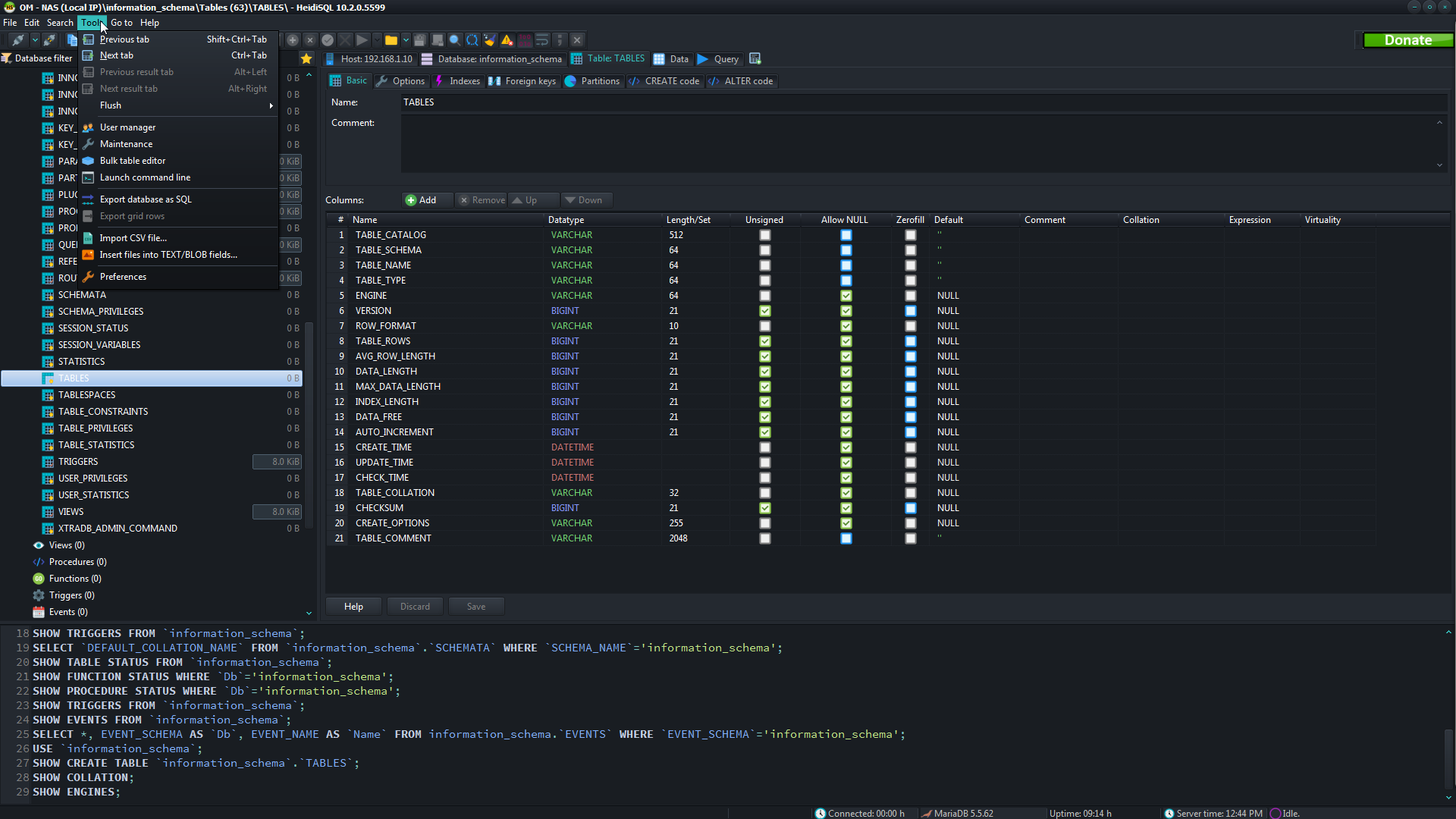The width and height of the screenshot is (1456, 819).
Task: Click the yellow favorites star icon
Action: click(306, 58)
